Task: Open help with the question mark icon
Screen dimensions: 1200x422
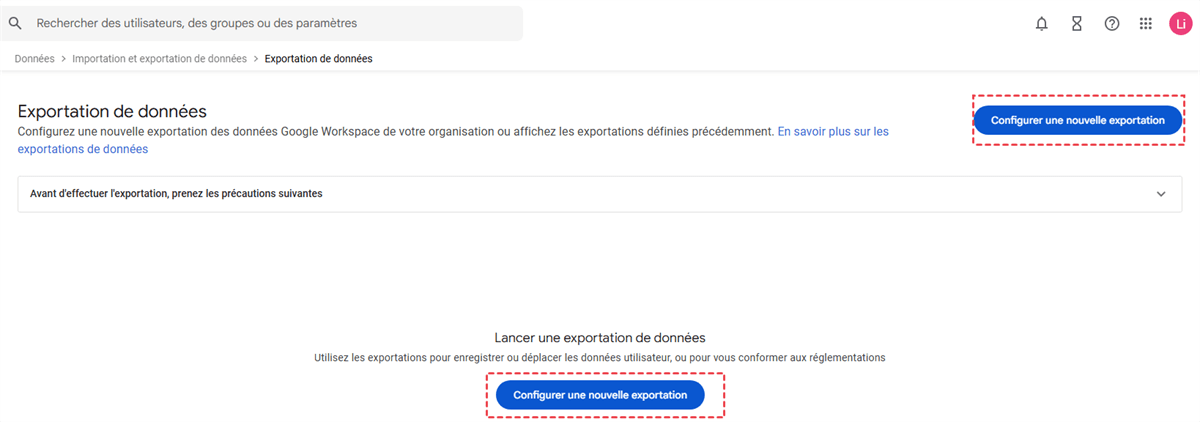Action: [x=1112, y=24]
